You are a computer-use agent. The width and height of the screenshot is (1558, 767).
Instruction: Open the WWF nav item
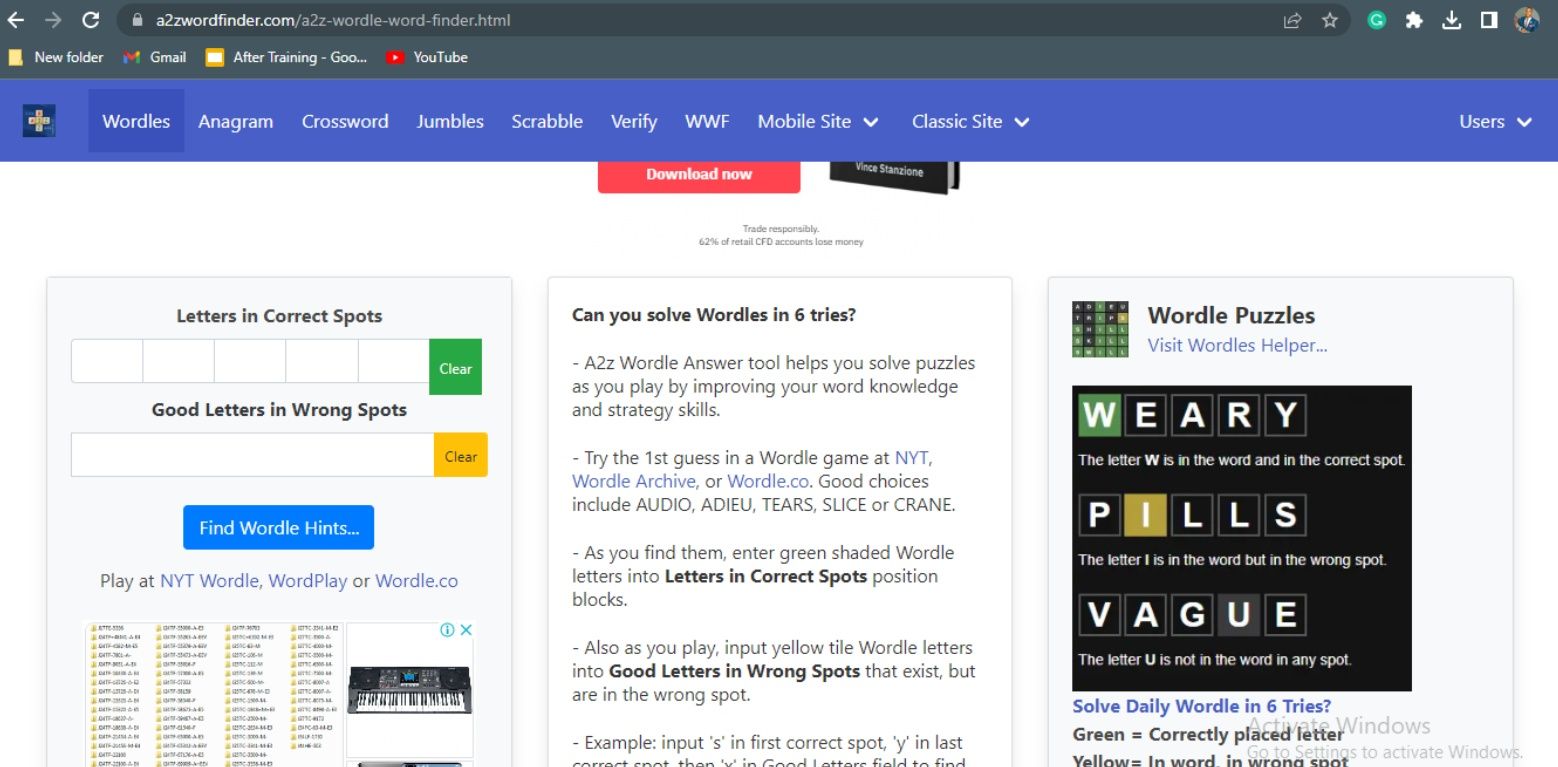pos(707,121)
